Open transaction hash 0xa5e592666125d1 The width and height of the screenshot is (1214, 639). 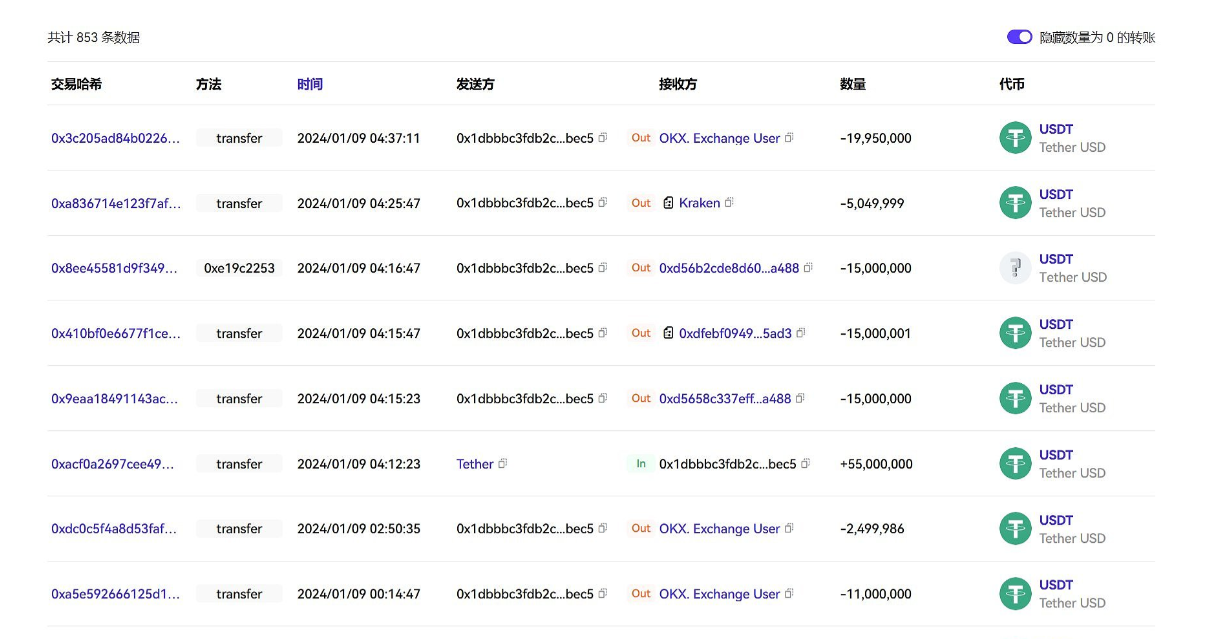[116, 594]
